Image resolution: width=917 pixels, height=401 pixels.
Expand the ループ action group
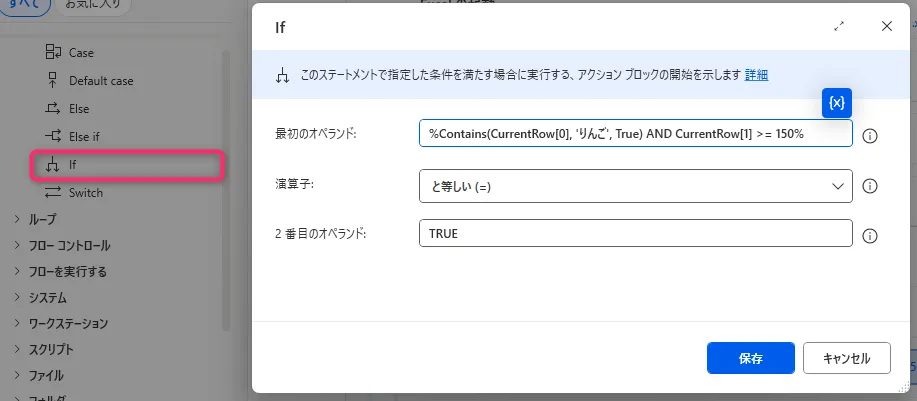point(42,219)
